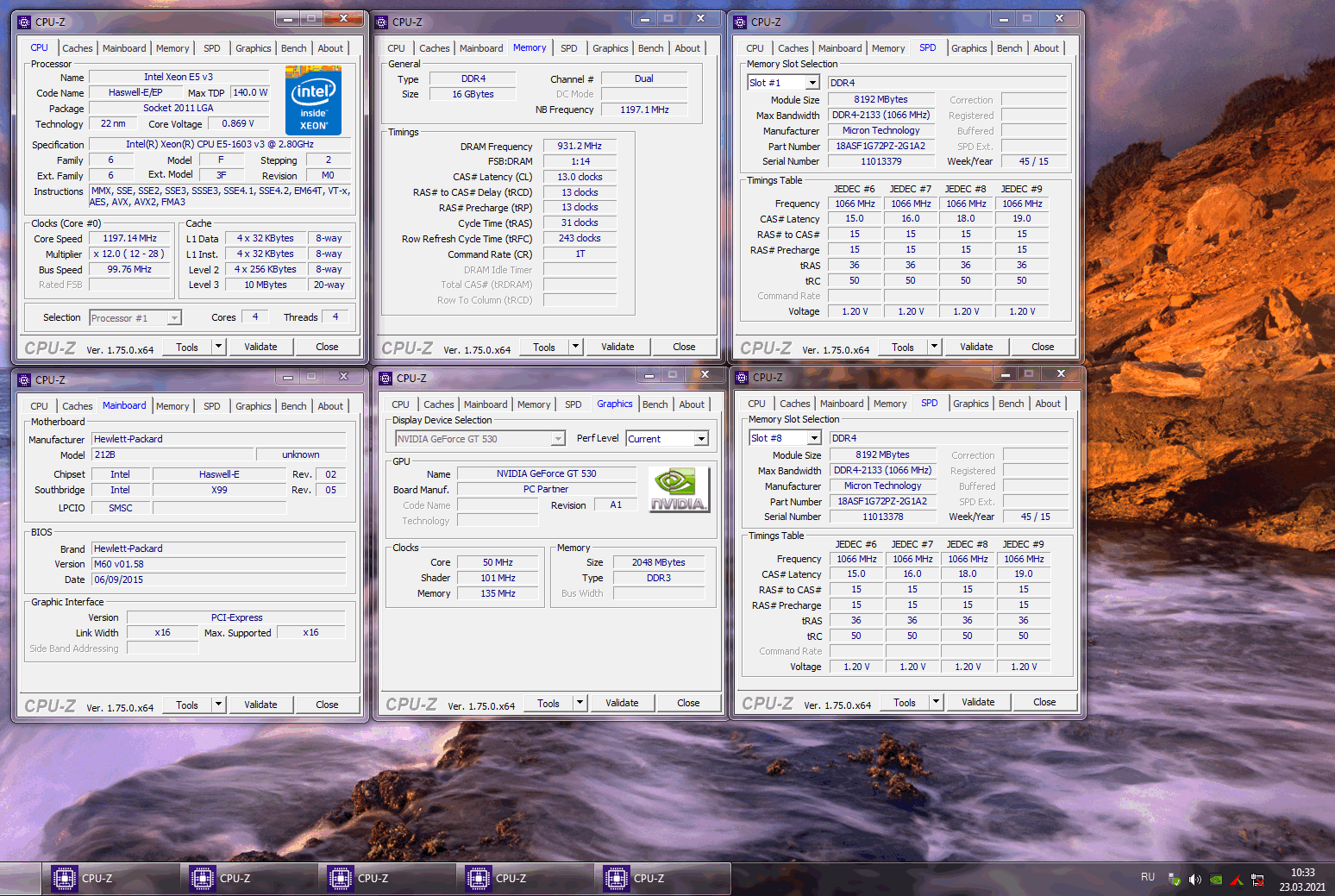
Task: Click Validate in the CPU-tab window
Action: (x=260, y=347)
